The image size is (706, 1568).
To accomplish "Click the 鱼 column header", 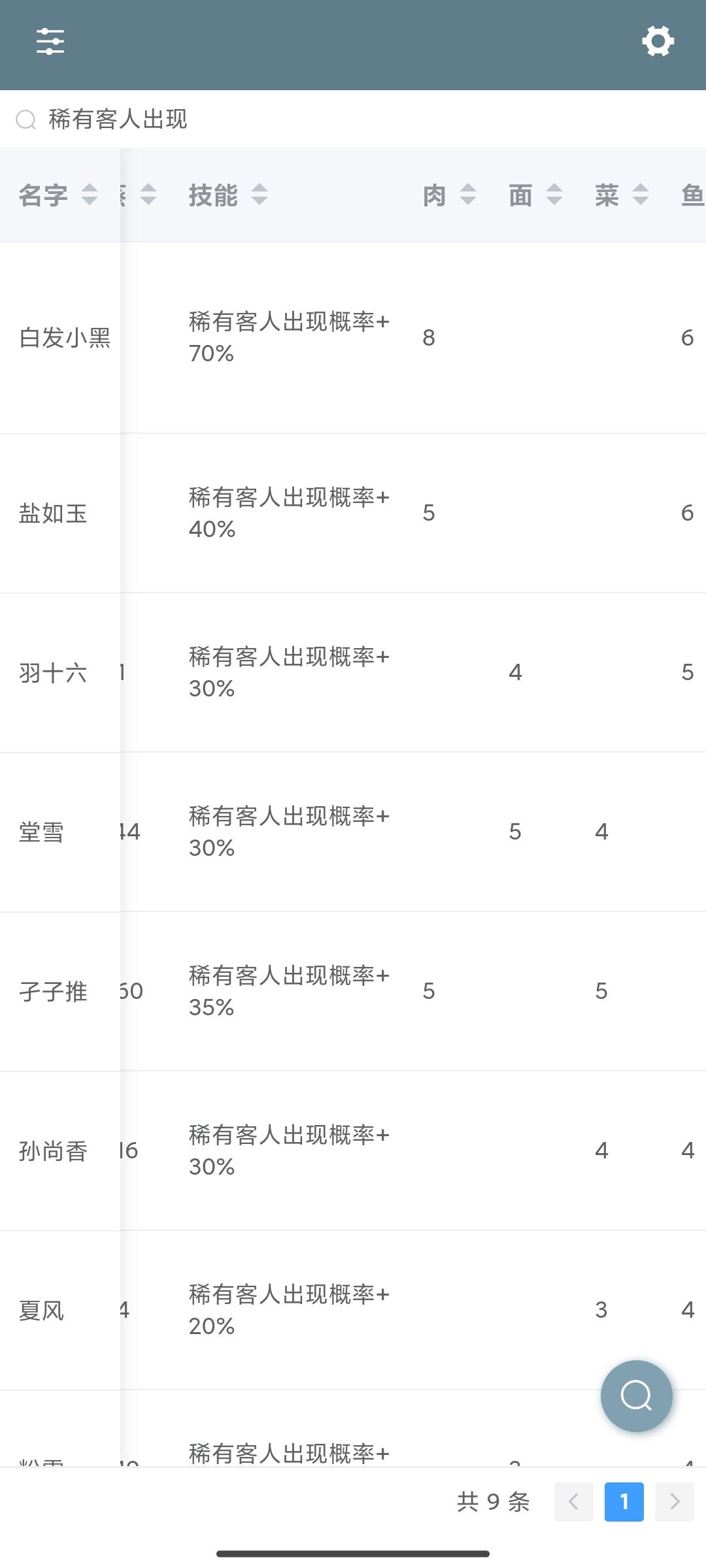I will pyautogui.click(x=692, y=195).
